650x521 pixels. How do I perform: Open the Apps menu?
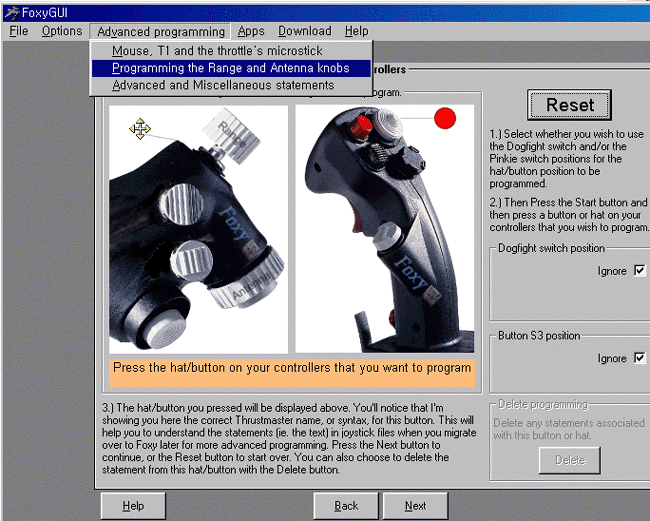pos(251,31)
